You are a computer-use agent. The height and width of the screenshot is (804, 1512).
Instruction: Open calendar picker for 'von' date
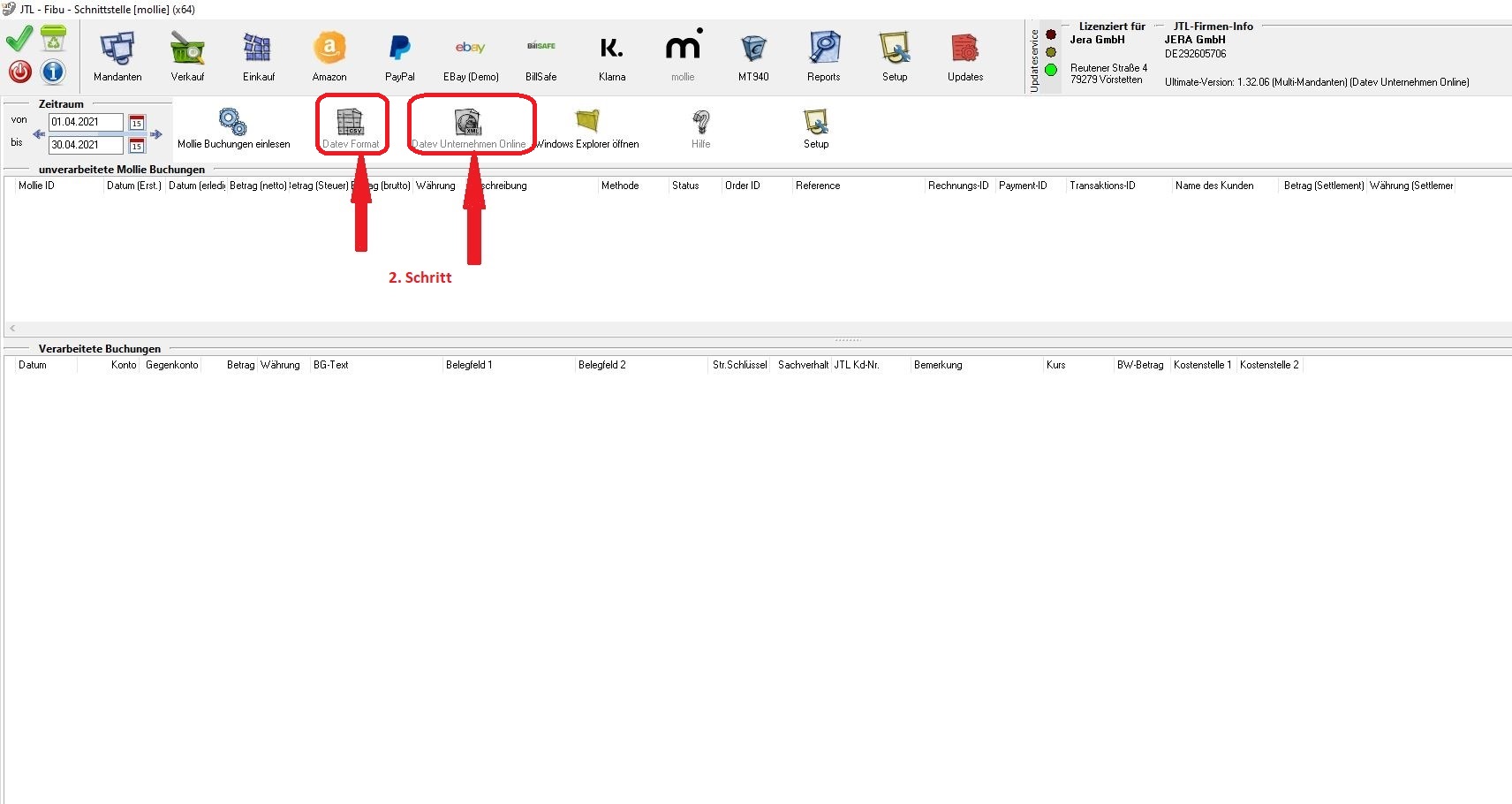coord(137,123)
